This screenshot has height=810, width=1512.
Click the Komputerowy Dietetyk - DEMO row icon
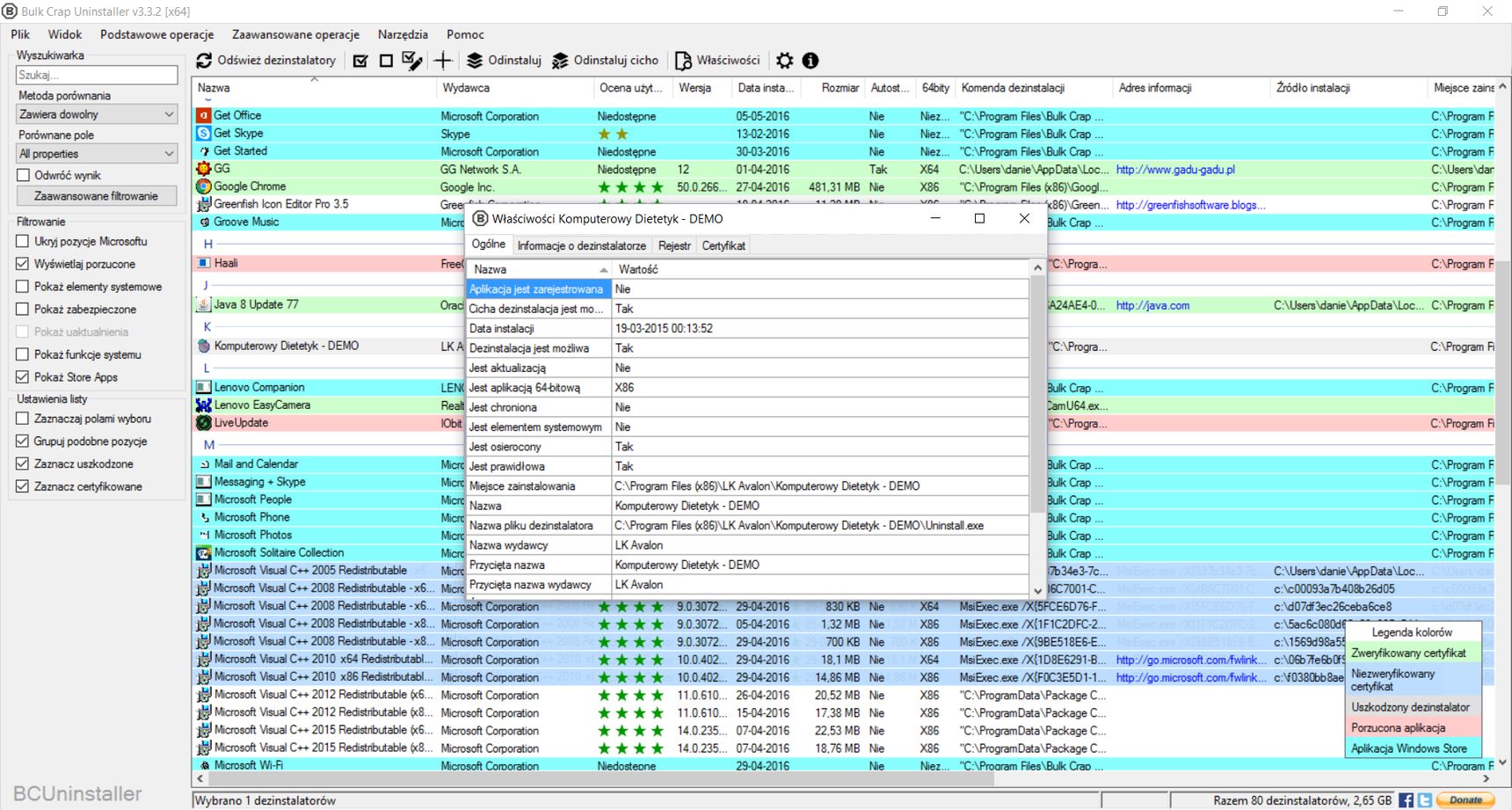point(204,346)
